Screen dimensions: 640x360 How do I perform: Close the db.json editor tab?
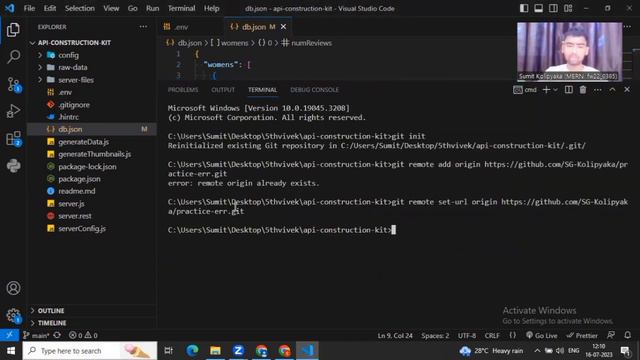click(x=283, y=27)
